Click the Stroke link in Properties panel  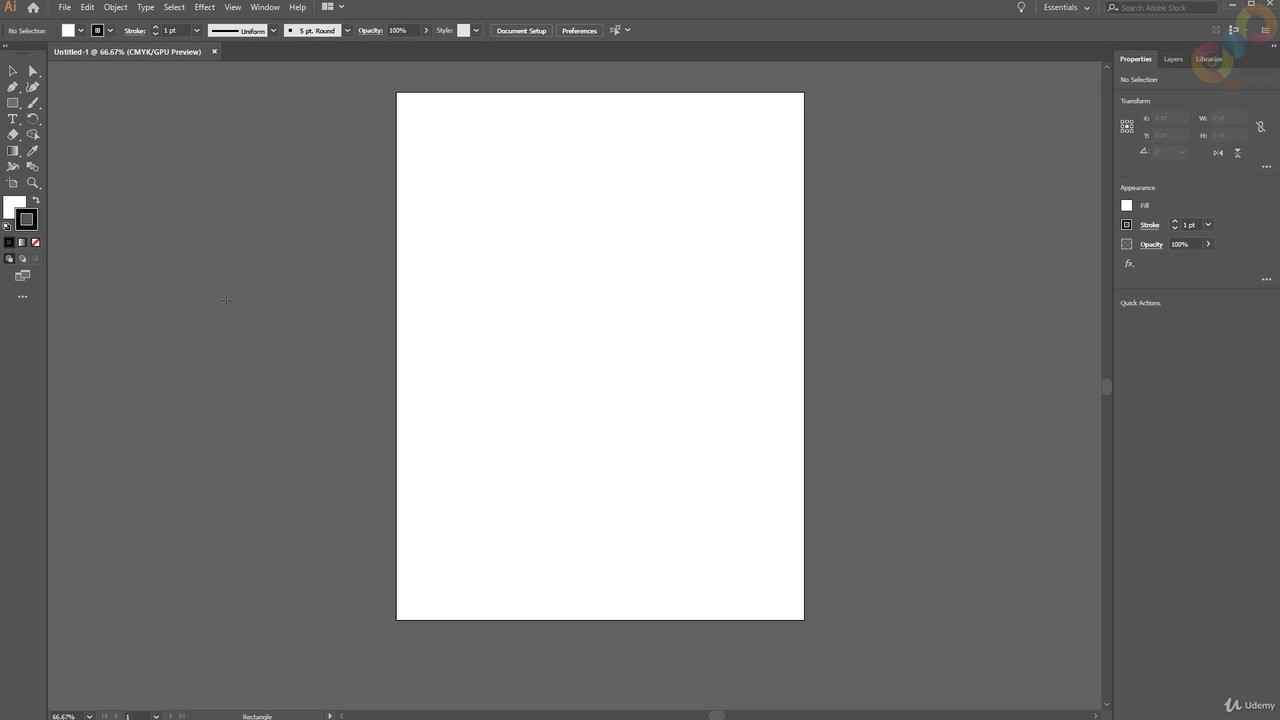point(1150,225)
